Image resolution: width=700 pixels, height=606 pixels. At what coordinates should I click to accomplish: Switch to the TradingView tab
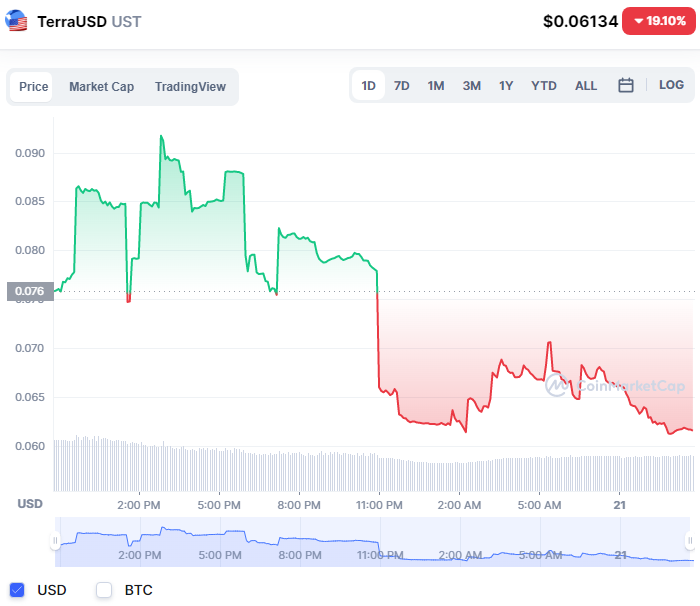[190, 87]
